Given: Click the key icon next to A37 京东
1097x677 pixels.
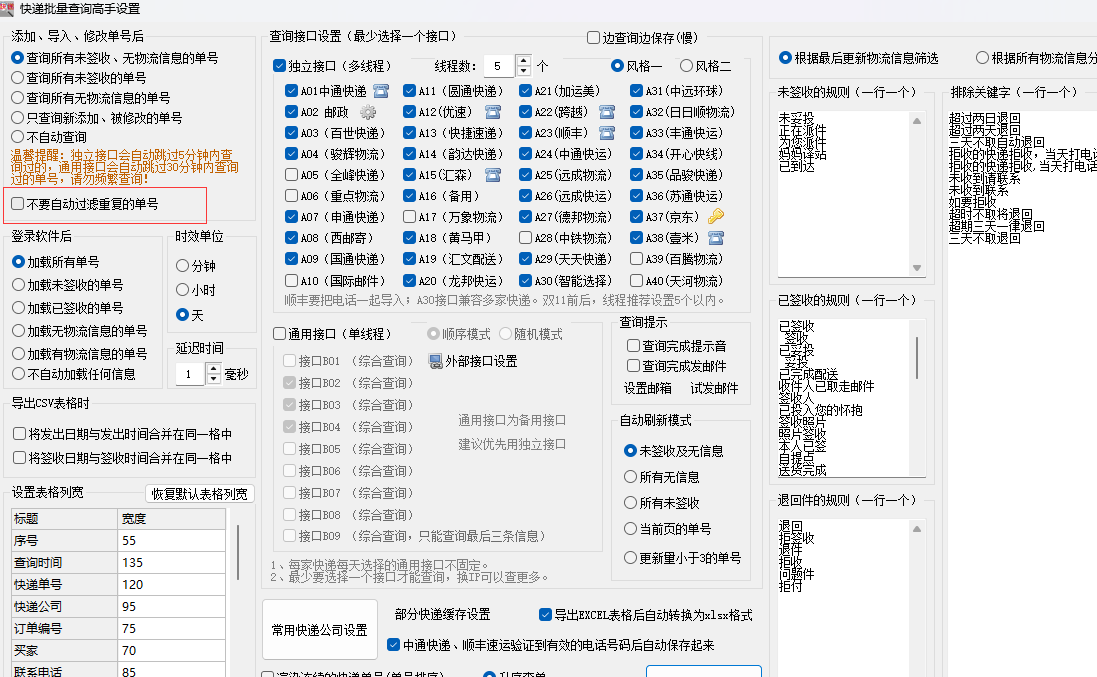Looking at the screenshot, I should [x=715, y=217].
